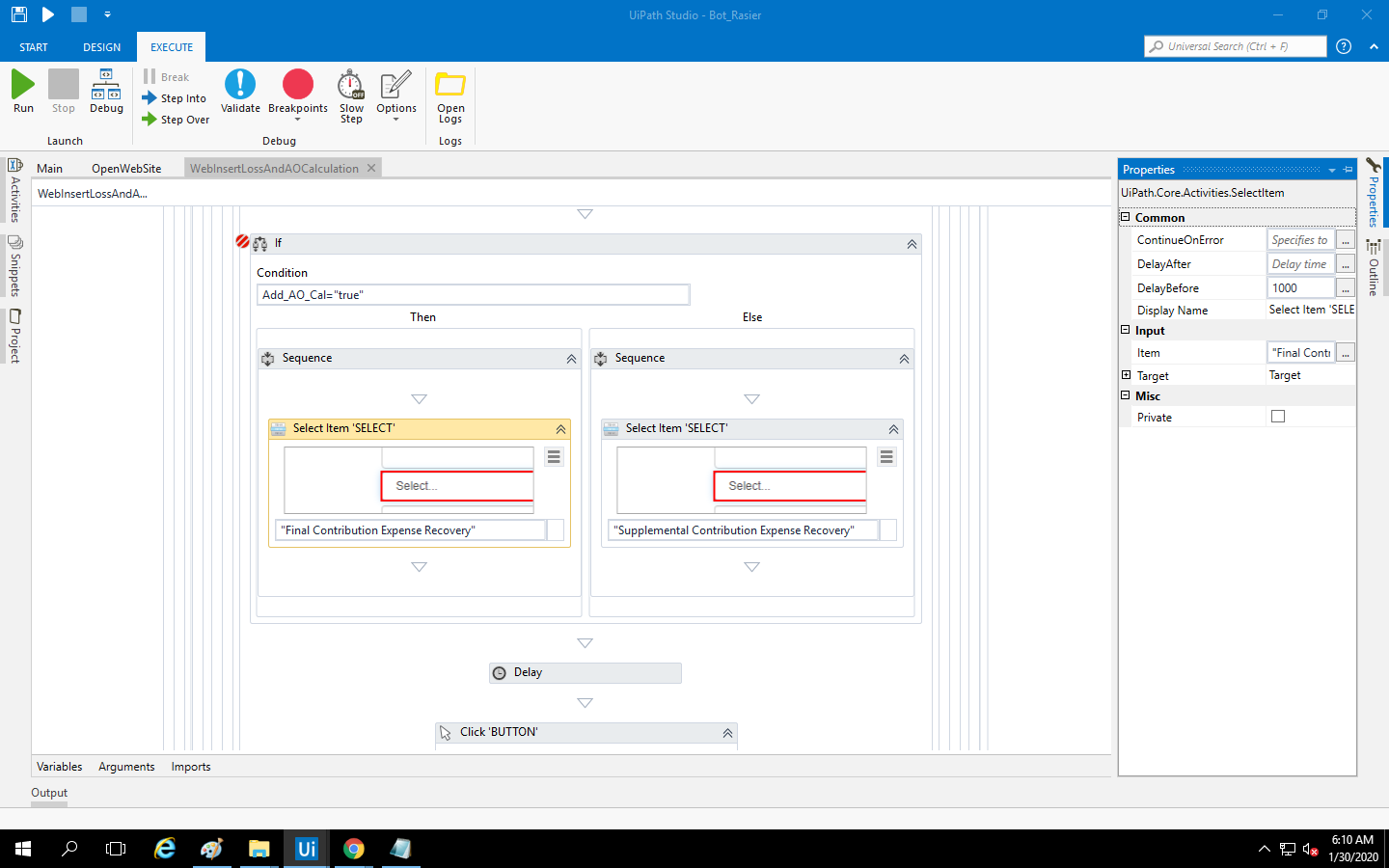
Task: Click the WebInsertLossAndA... breadcrumb
Action: (93, 194)
